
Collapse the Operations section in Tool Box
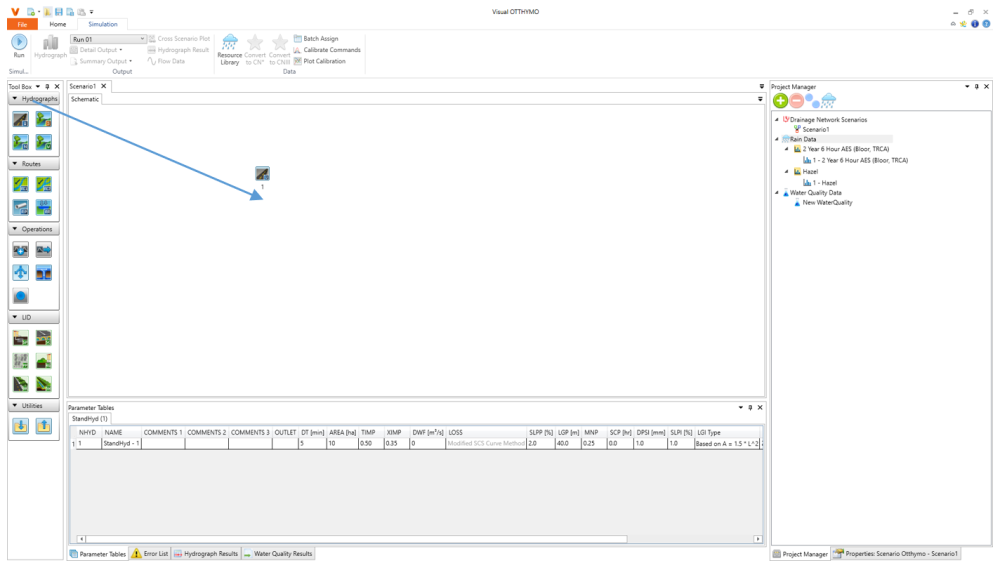15,229
